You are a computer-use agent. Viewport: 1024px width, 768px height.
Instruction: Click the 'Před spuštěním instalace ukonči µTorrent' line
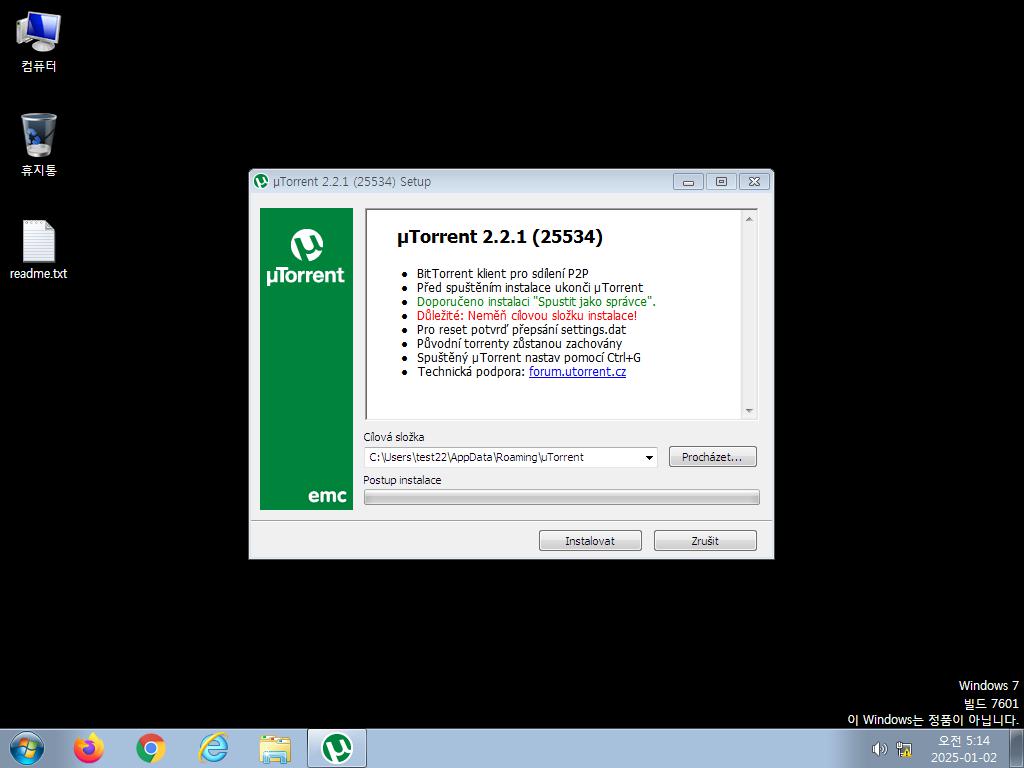(530, 287)
